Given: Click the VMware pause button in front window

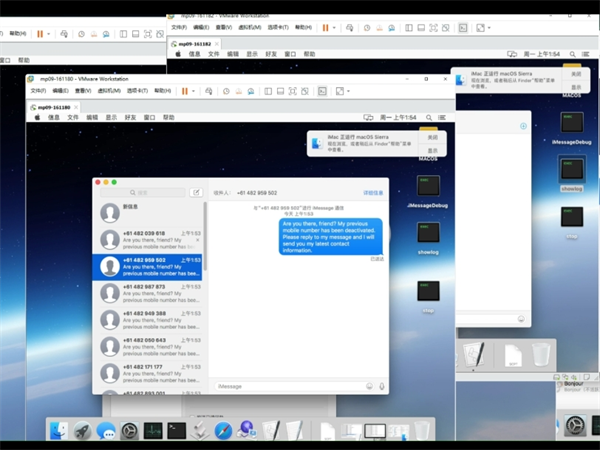Looking at the screenshot, I should pyautogui.click(x=184, y=91).
